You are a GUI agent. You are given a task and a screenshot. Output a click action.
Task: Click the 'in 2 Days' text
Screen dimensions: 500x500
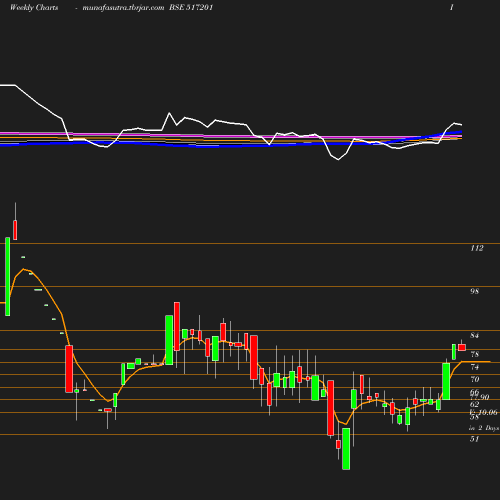(x=484, y=428)
